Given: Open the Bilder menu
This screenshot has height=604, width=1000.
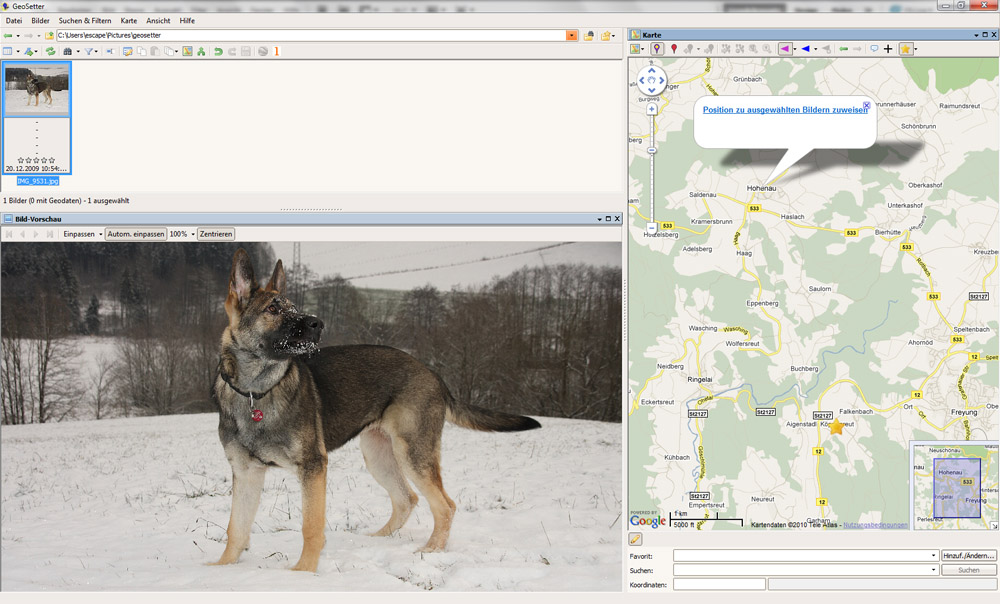Looking at the screenshot, I should pyautogui.click(x=40, y=21).
